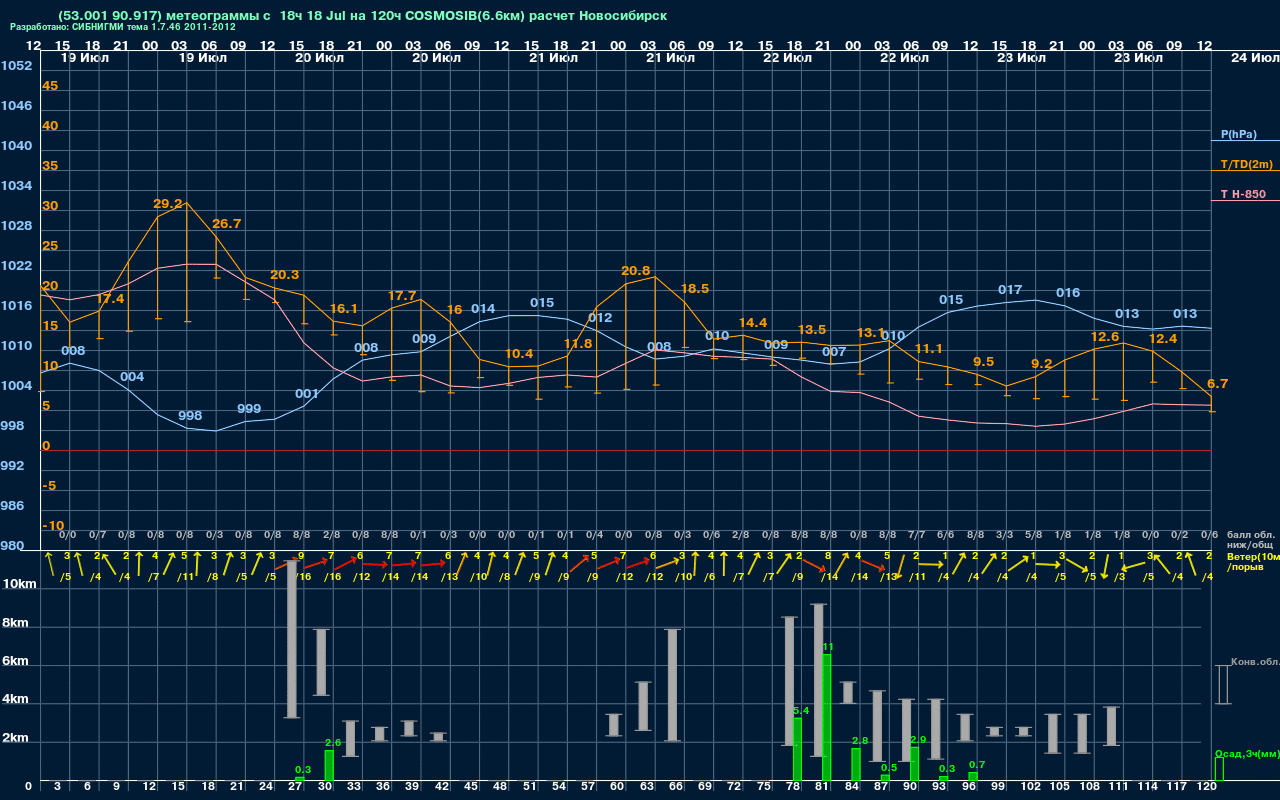
Task: Select the P(hPa) legend label
Action: click(1239, 134)
